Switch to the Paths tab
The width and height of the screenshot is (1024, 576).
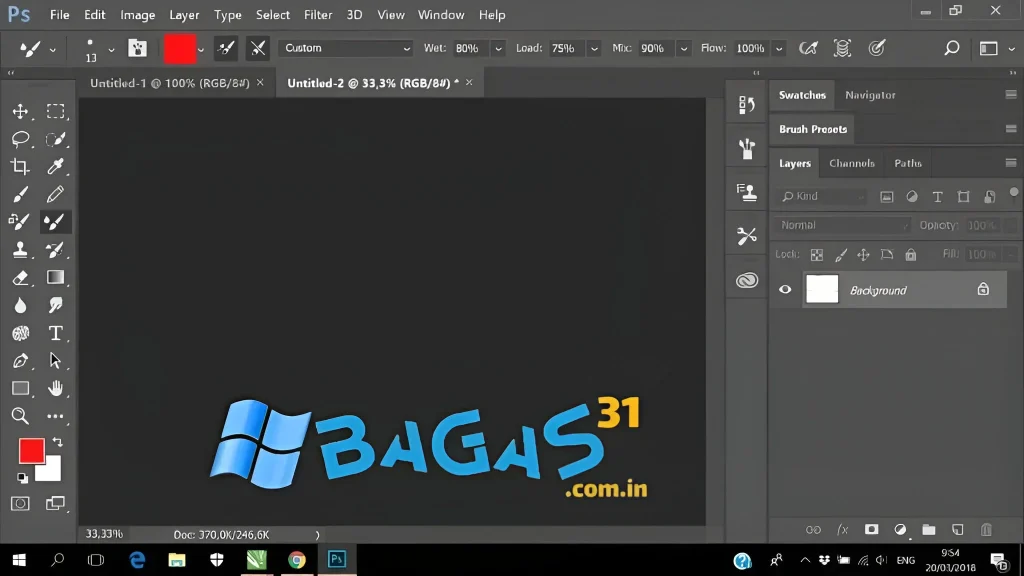click(x=908, y=163)
